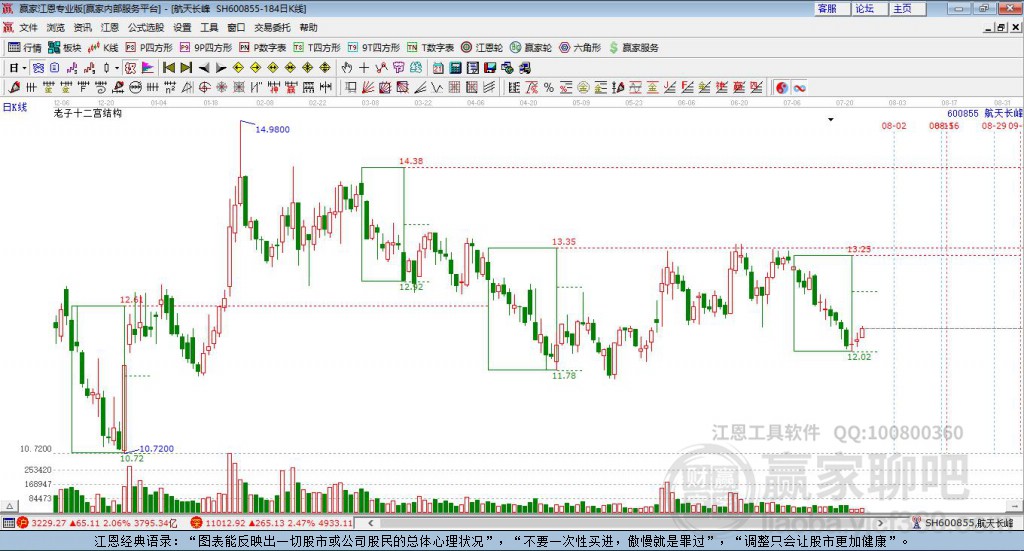Click the 14.9800 high price label
Image resolution: width=1024 pixels, height=551 pixels.
coord(272,129)
